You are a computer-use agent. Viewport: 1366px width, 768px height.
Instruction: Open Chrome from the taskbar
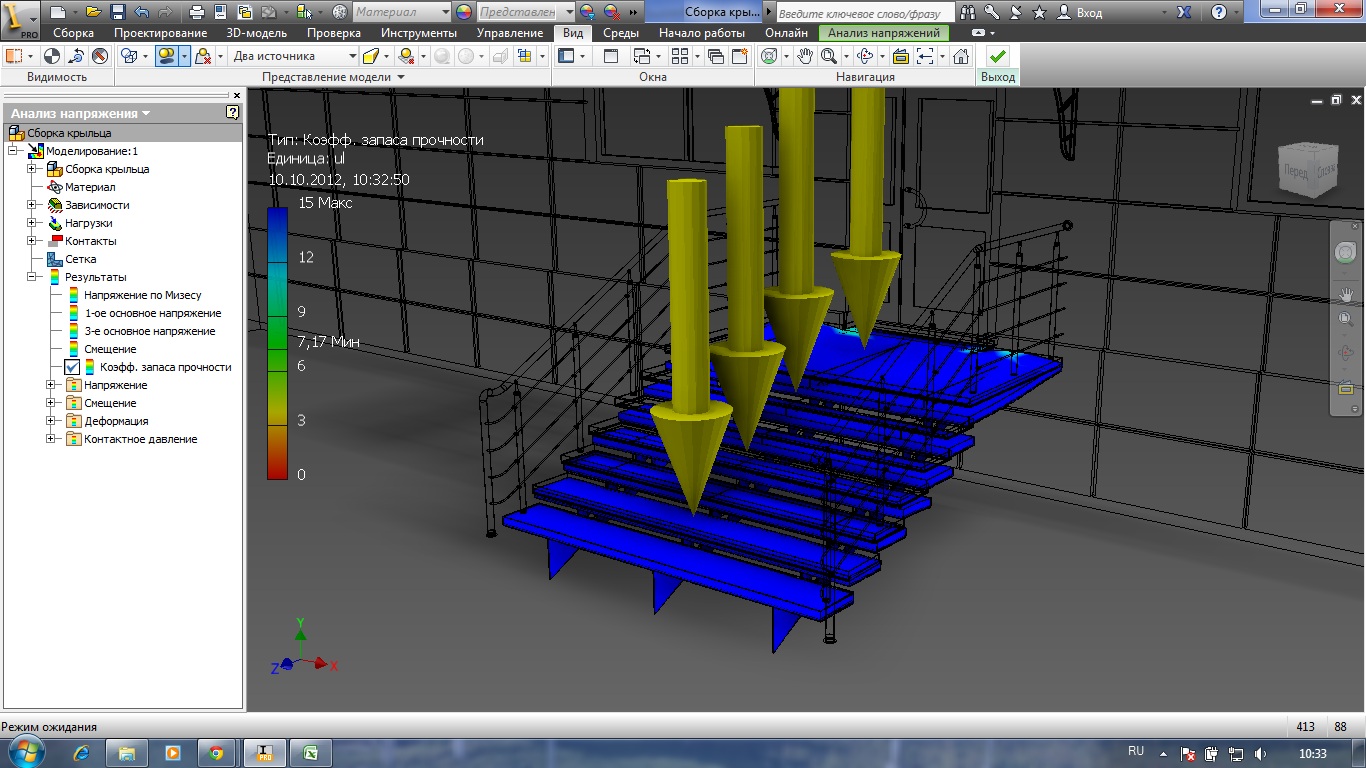click(x=215, y=753)
